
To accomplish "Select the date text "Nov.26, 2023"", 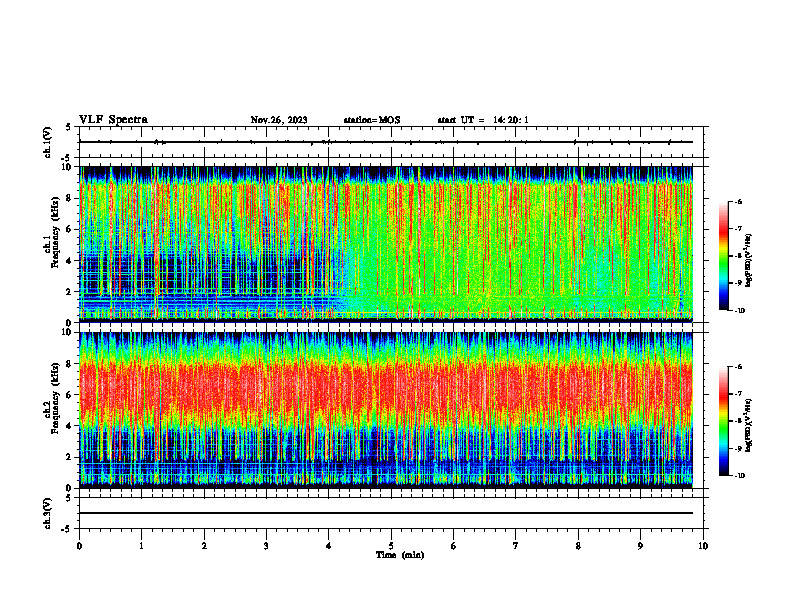I will pos(279,120).
